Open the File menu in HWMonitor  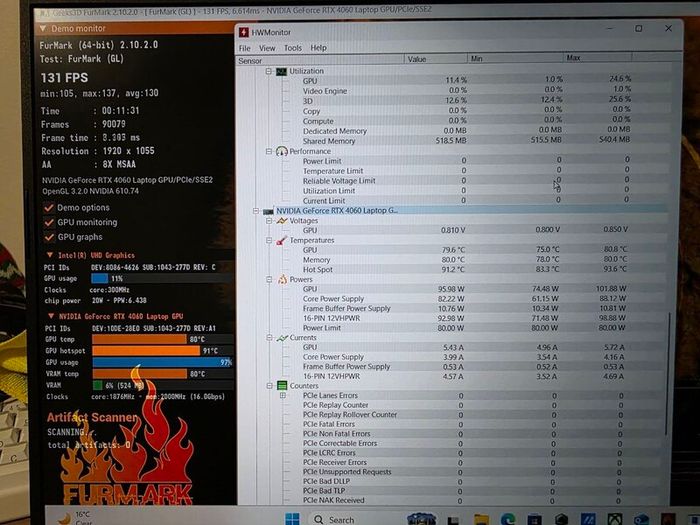tap(245, 48)
